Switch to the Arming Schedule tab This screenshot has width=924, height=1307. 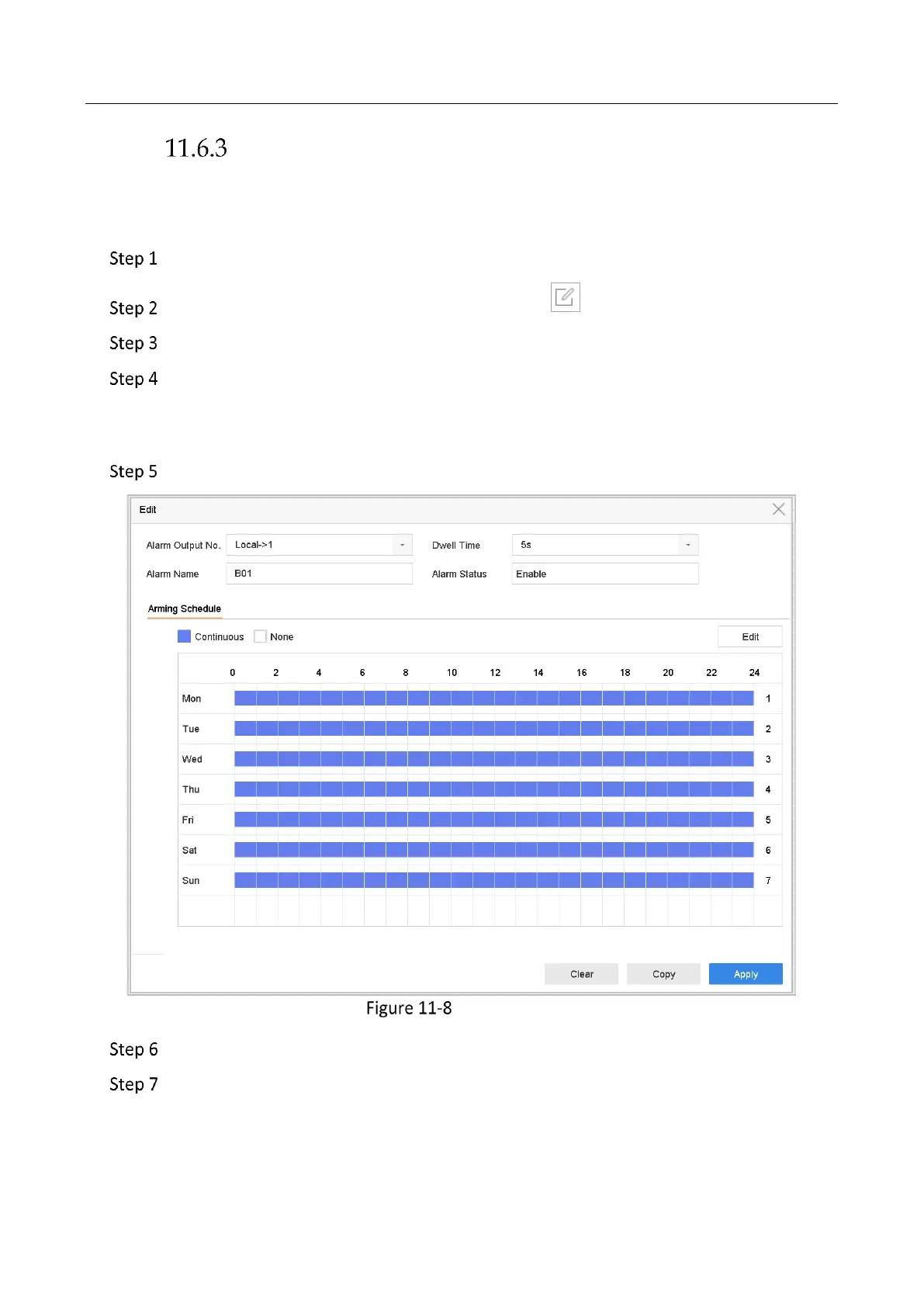pos(185,608)
